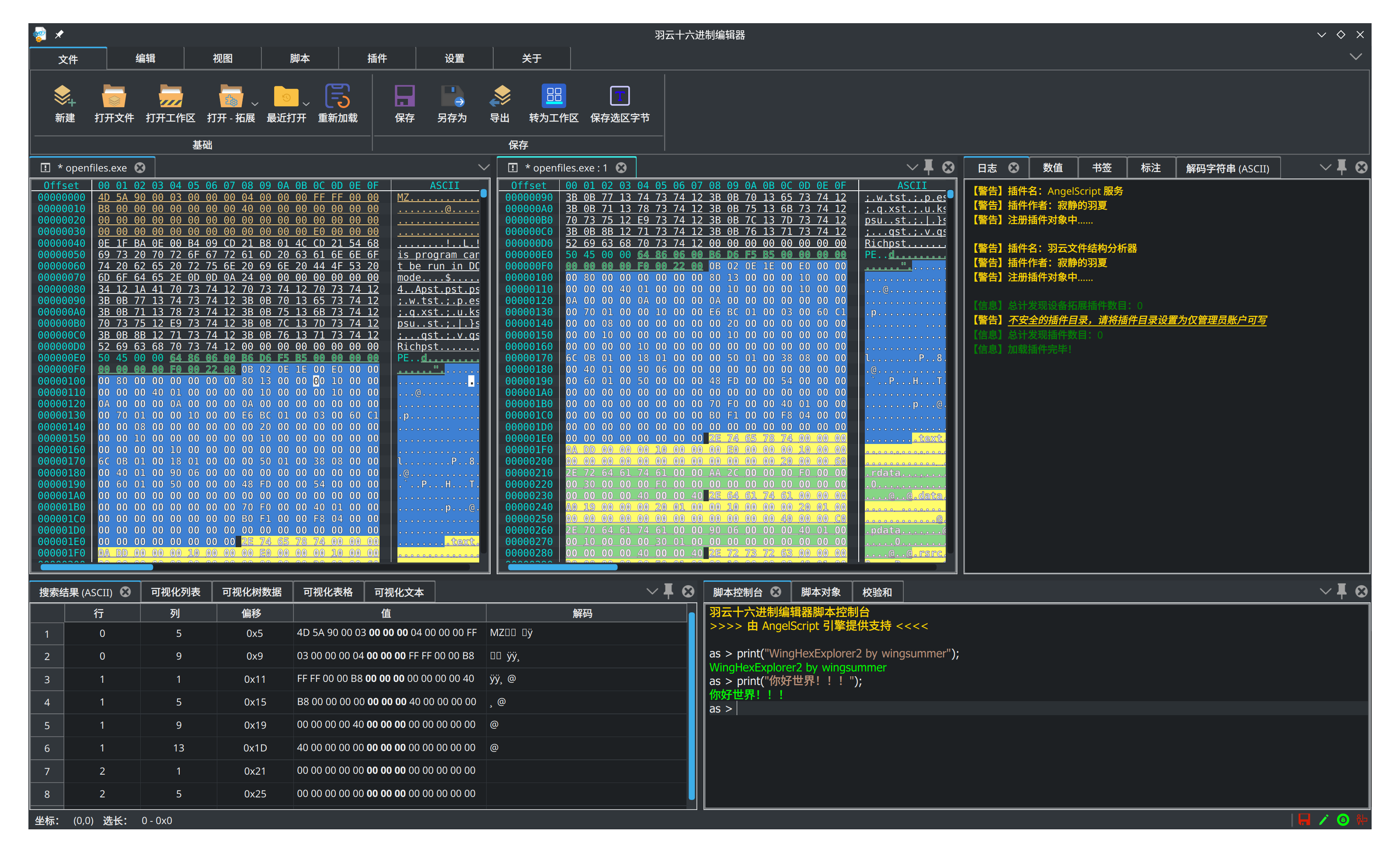
Task: Expand tab list of search results panel
Action: click(652, 591)
